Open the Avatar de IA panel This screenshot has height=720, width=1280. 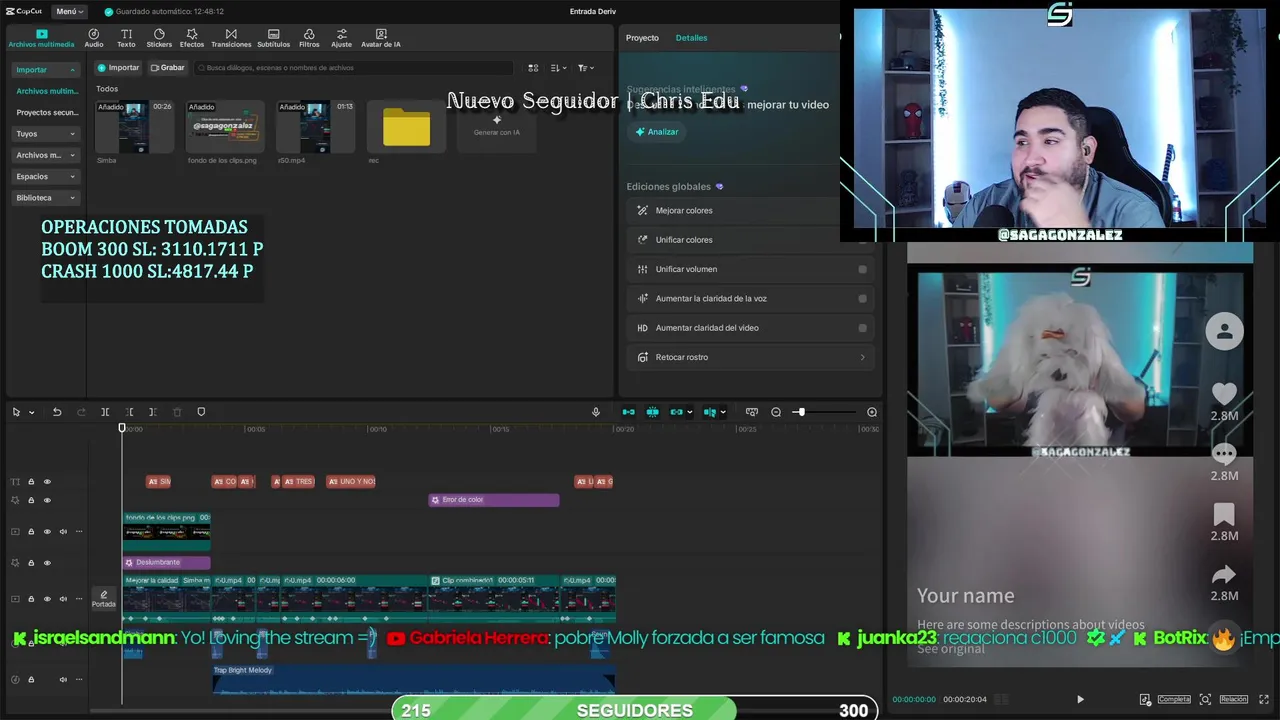click(x=381, y=39)
